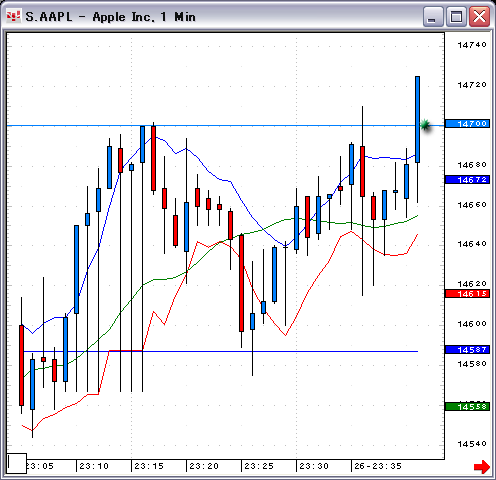The width and height of the screenshot is (496, 480).
Task: Click the 23:30 time axis label
Action: [314, 466]
